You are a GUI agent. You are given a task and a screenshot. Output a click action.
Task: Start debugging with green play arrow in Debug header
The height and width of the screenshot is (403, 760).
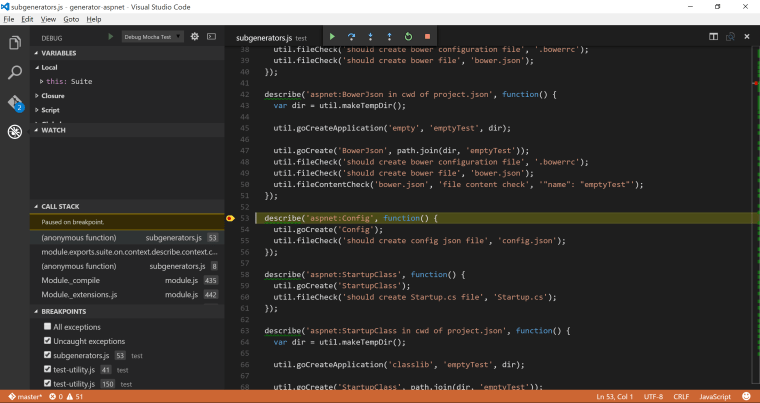tap(111, 36)
